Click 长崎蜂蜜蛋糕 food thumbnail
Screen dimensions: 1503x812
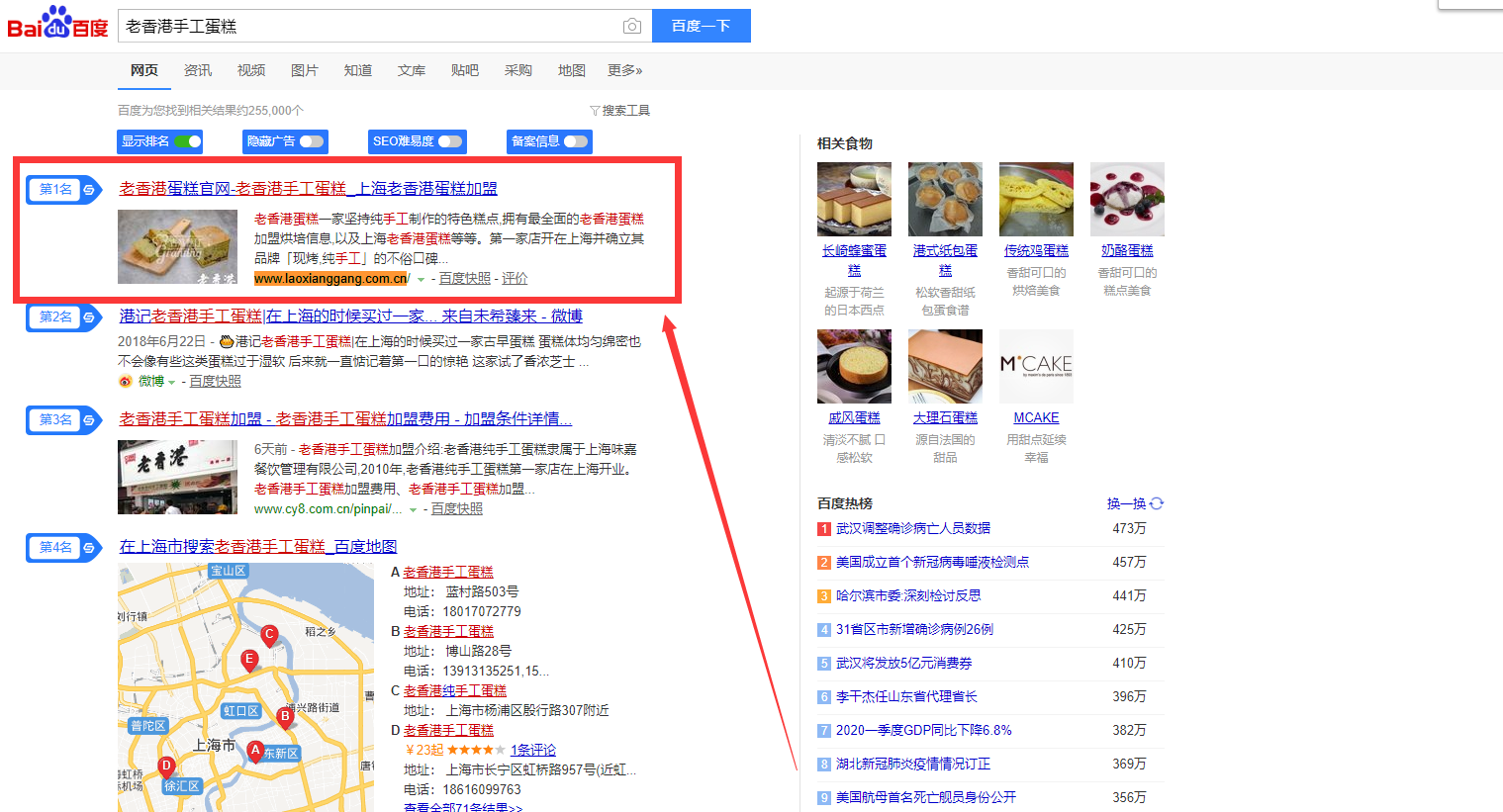(854, 200)
